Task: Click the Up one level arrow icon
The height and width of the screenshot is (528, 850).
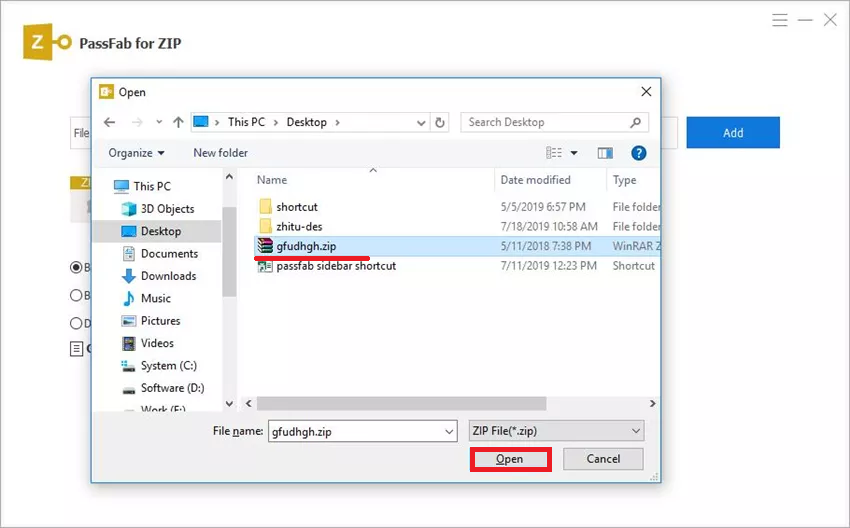Action: 178,122
